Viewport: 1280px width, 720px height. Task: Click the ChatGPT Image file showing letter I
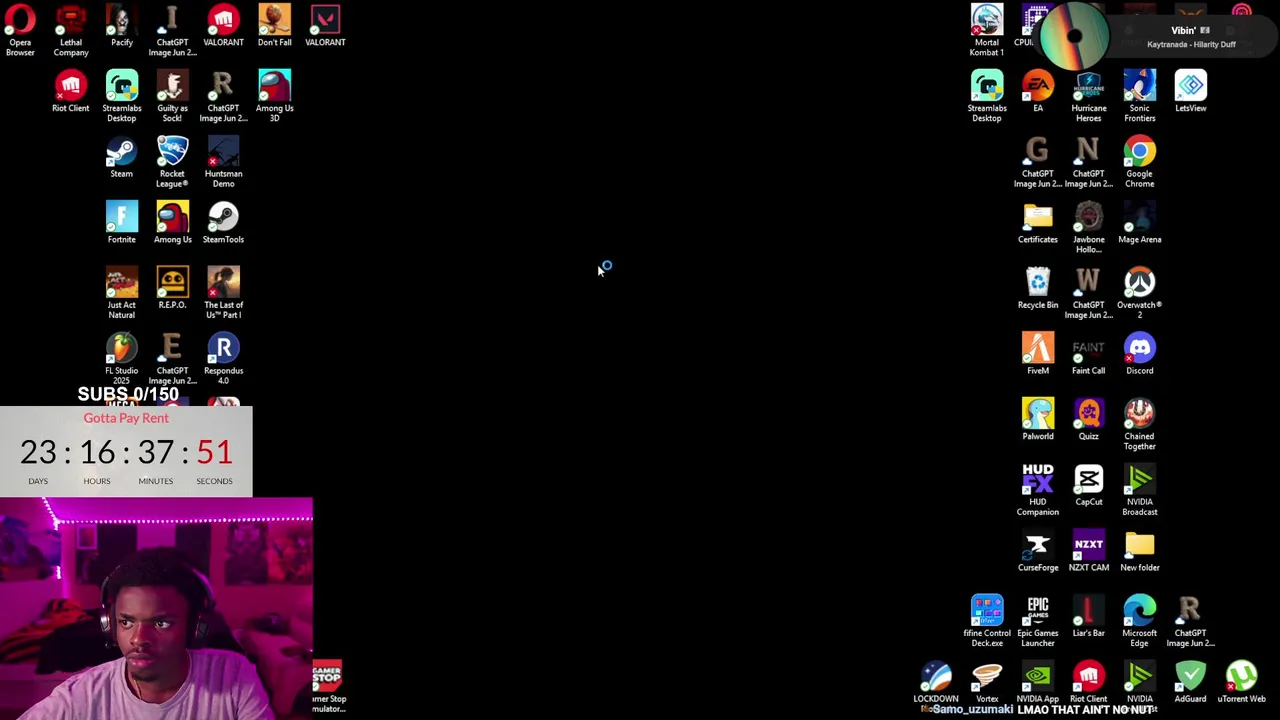click(172, 28)
